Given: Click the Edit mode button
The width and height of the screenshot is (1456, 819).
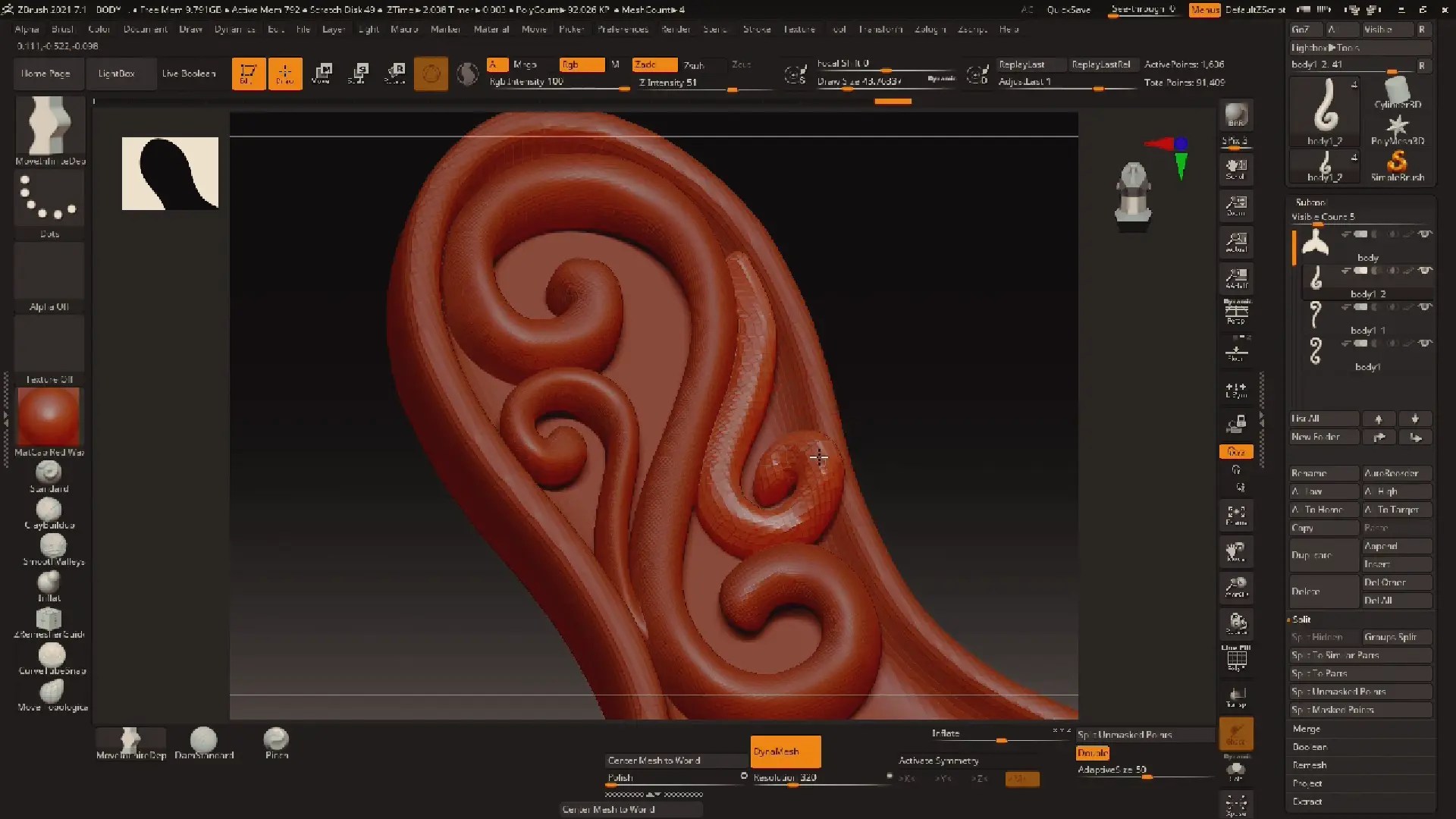Looking at the screenshot, I should (248, 74).
